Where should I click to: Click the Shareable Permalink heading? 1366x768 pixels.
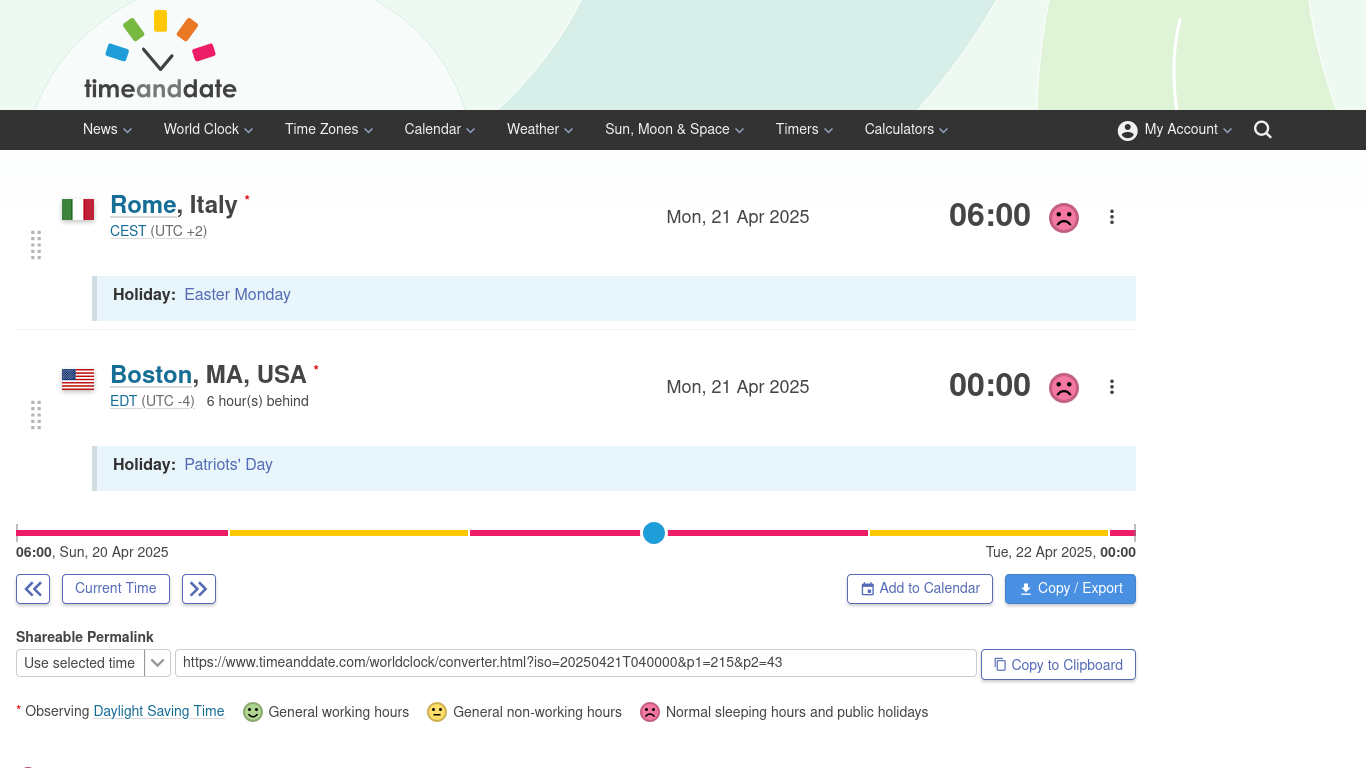85,637
